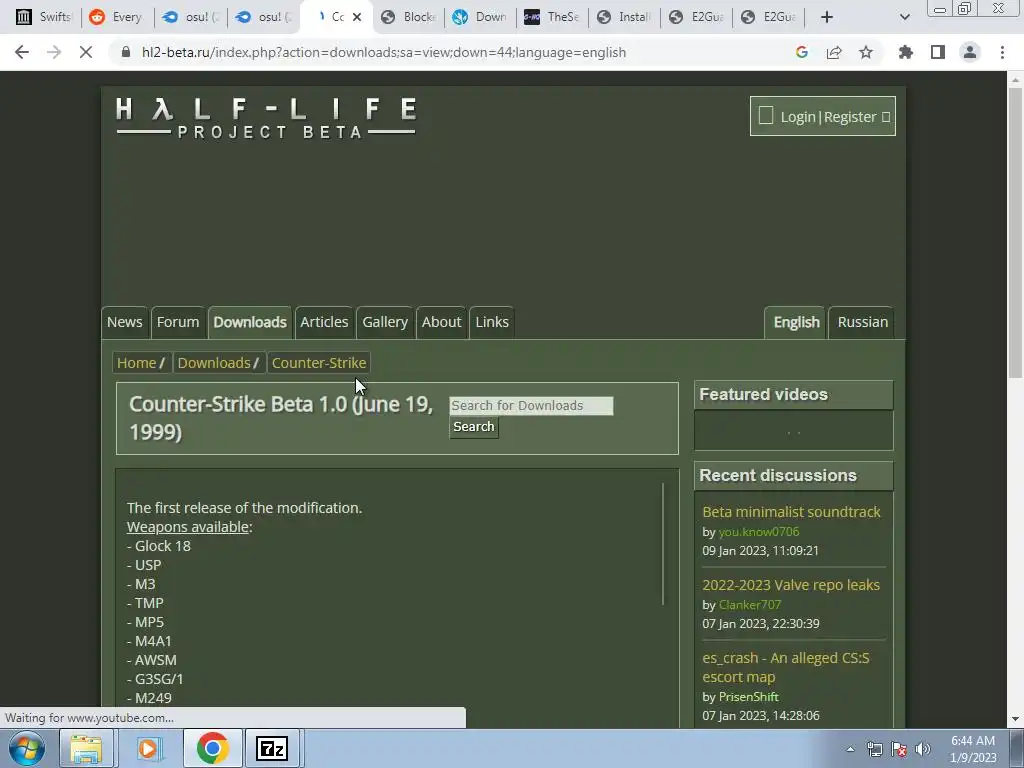Open Windows Explorer from taskbar

(x=86, y=748)
